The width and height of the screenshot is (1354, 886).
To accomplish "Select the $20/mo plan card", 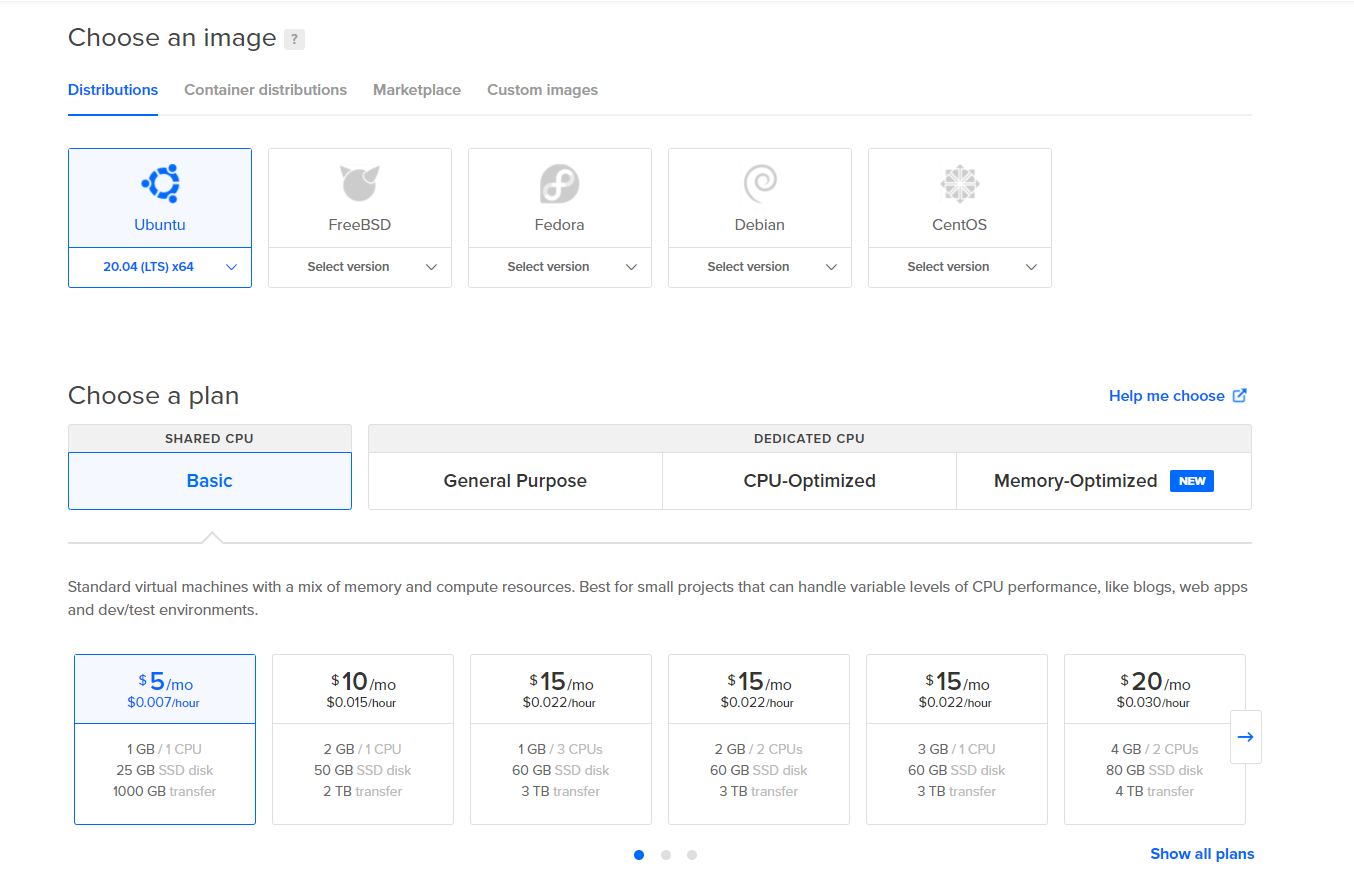I will tap(1155, 739).
